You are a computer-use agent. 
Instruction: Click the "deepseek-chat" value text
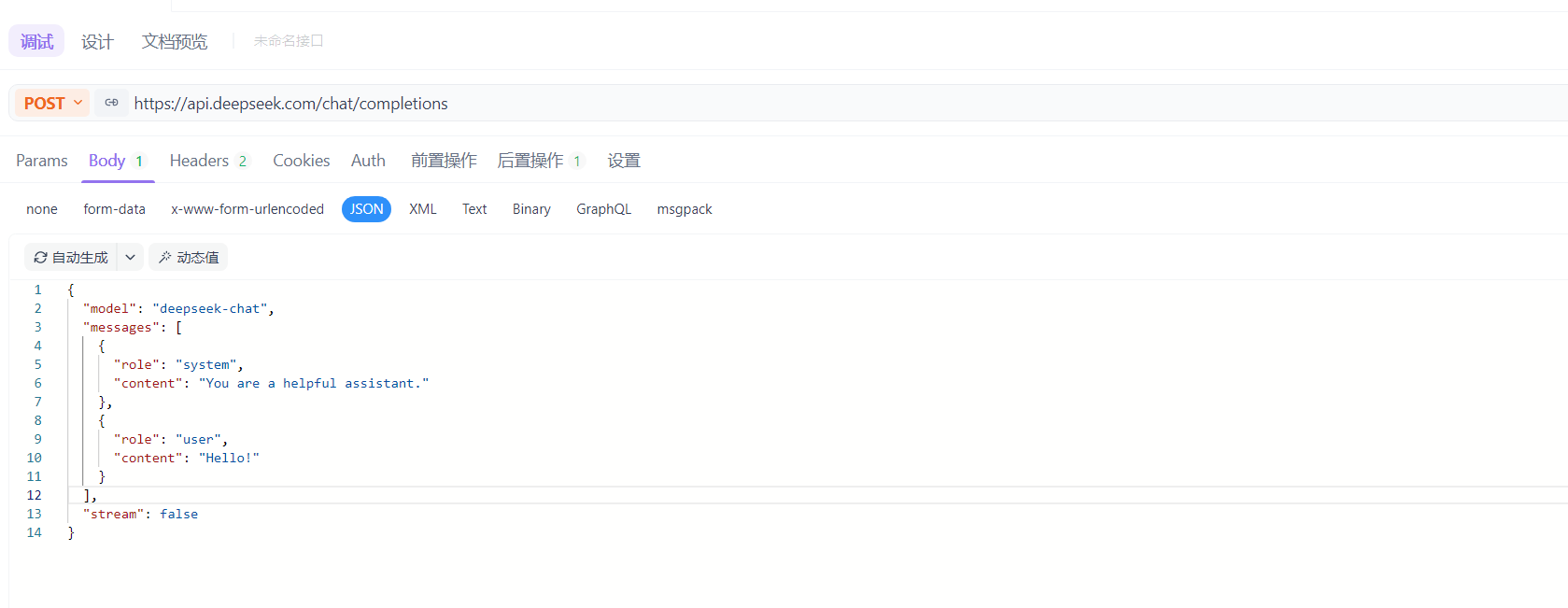click(210, 308)
